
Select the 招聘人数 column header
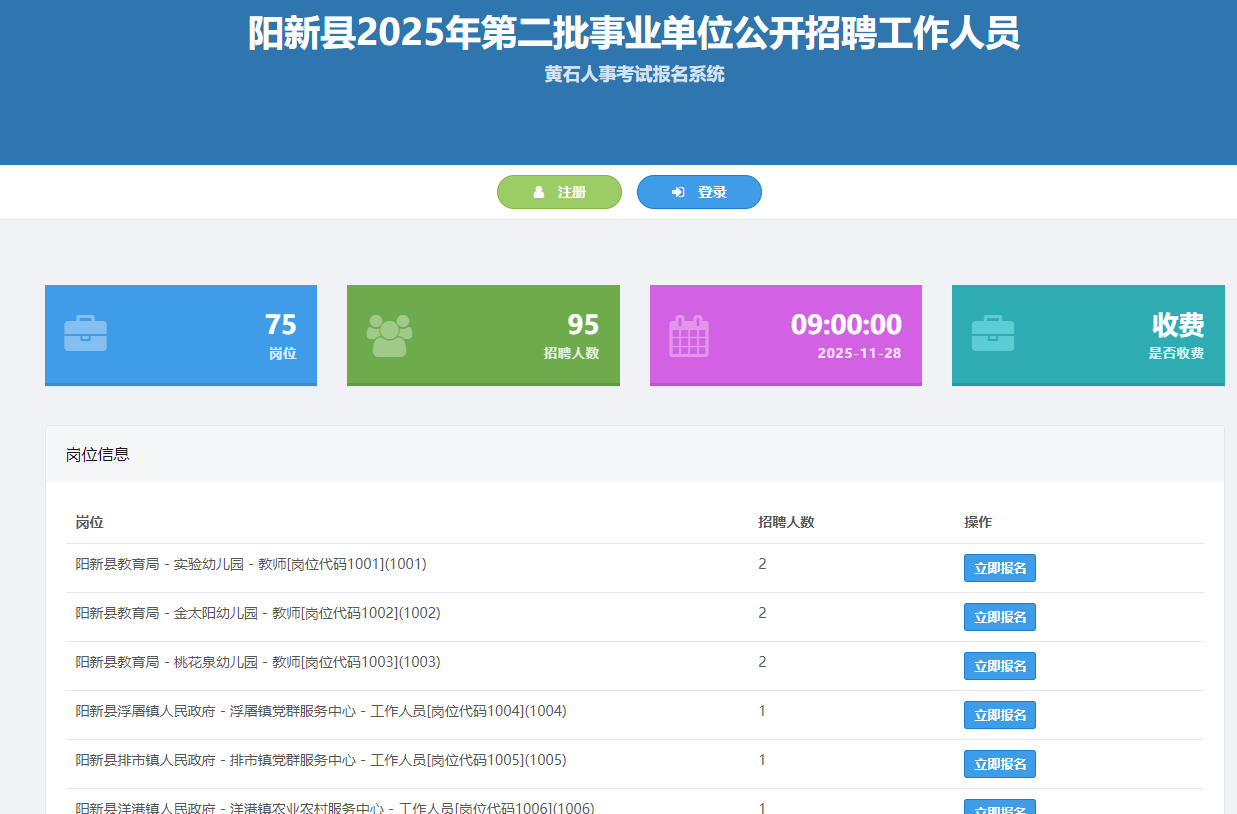click(x=785, y=522)
